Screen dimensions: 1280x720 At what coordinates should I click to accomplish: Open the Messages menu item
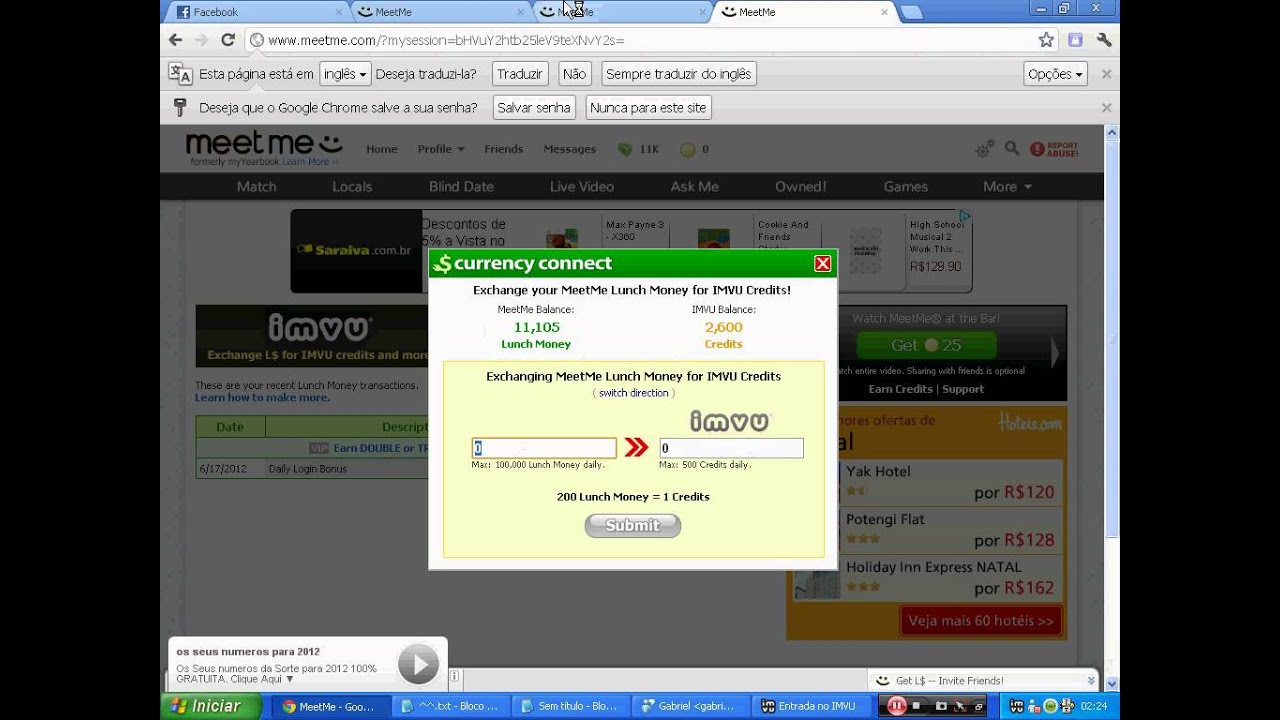[x=569, y=149]
